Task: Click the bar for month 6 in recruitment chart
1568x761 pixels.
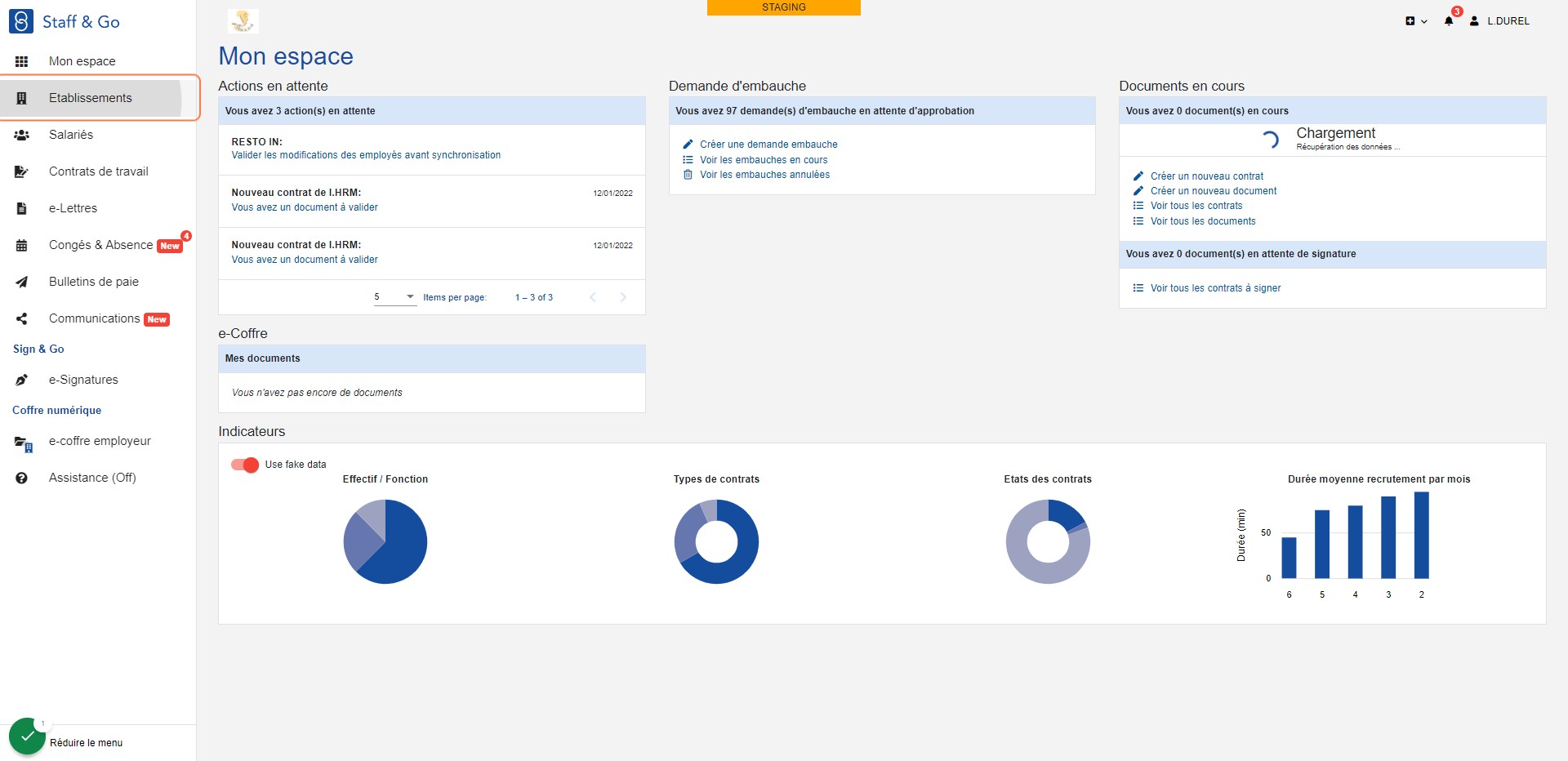Action: click(x=1290, y=558)
